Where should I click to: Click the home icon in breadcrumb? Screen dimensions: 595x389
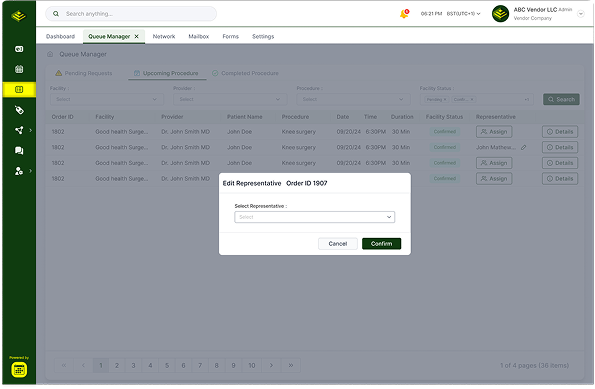[50, 54]
